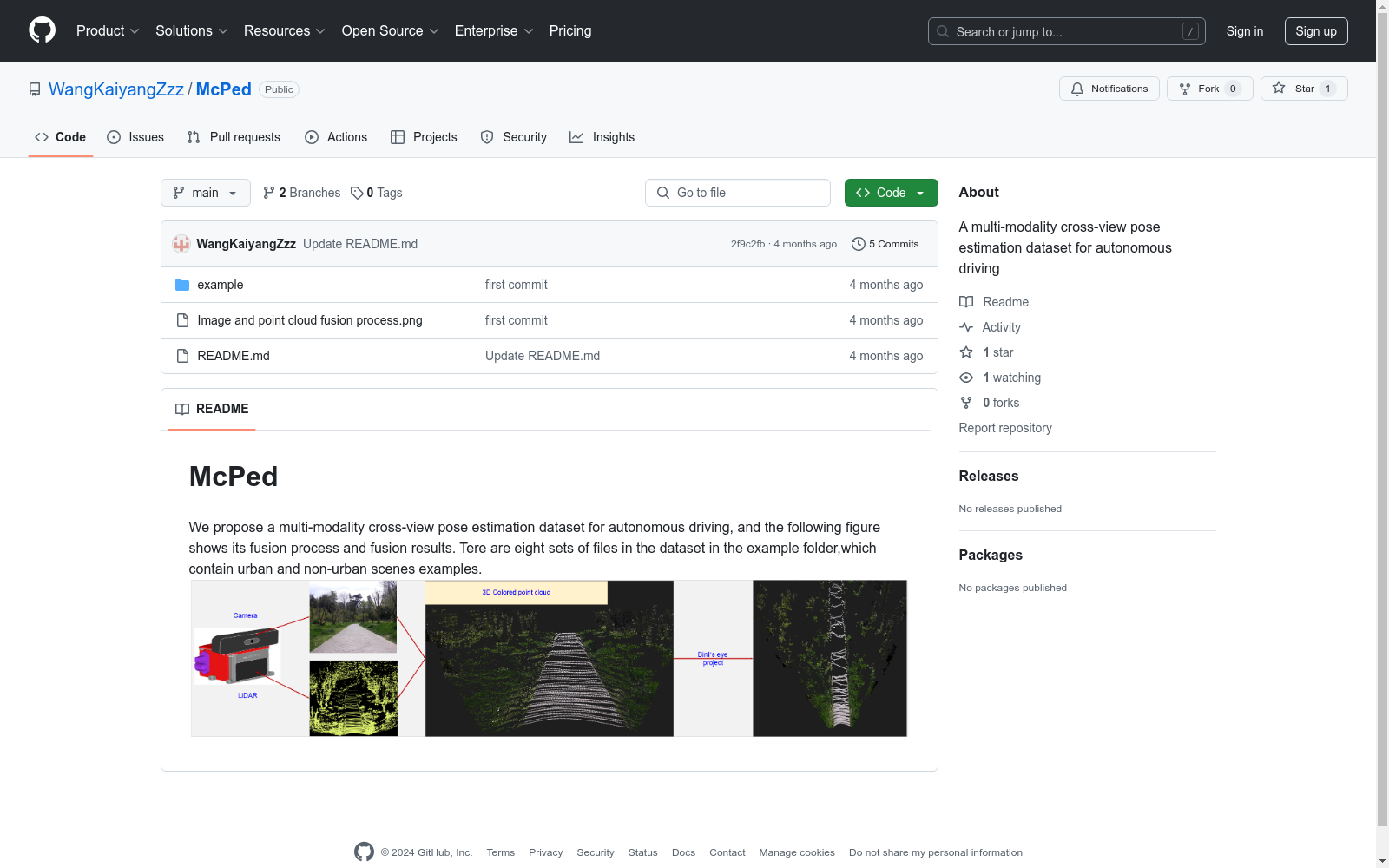Open the GitHub home logo
Image resolution: width=1389 pixels, height=868 pixels.
[42, 30]
